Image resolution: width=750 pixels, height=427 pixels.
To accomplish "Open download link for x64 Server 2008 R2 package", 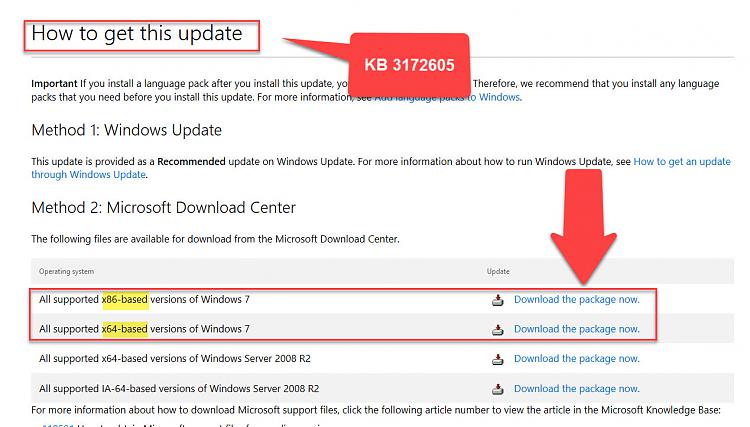I will (x=576, y=359).
